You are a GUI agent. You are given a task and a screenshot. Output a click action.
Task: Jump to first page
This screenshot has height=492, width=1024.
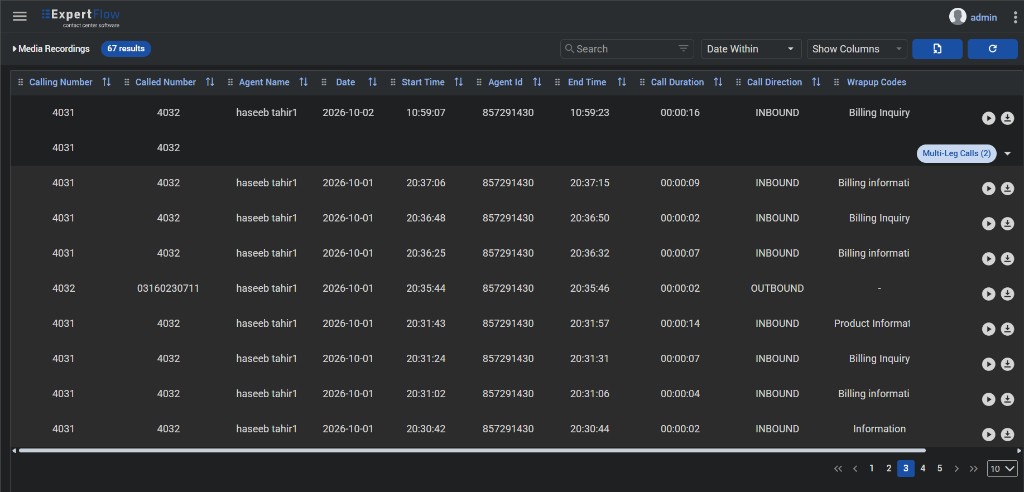pyautogui.click(x=838, y=468)
